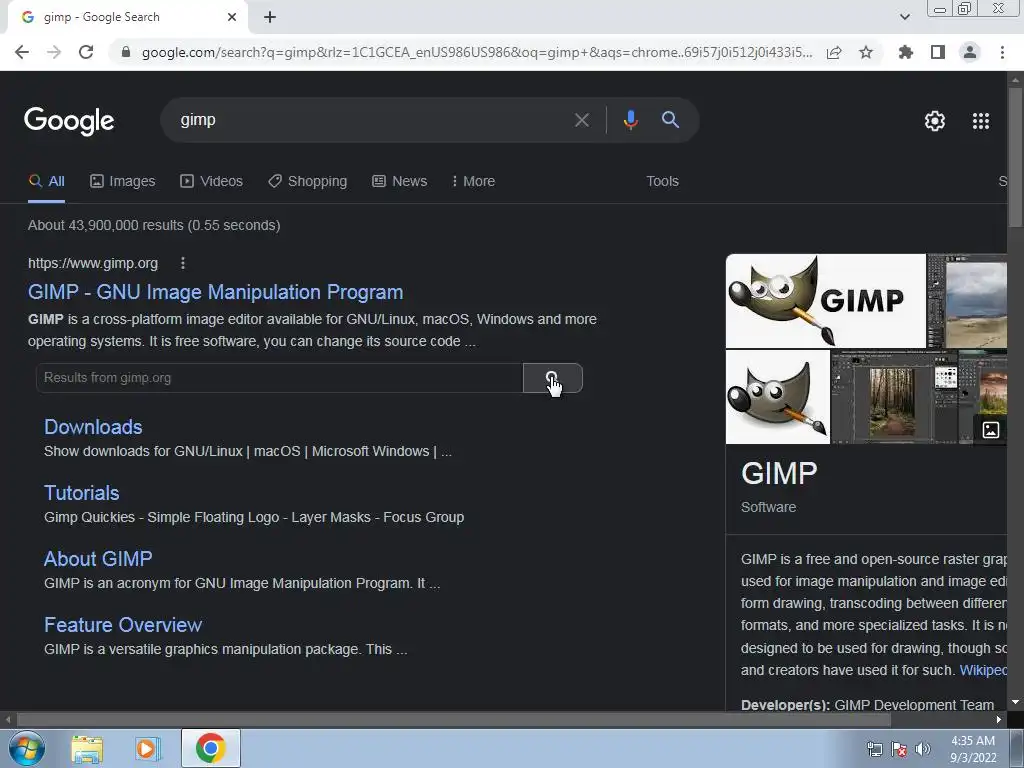Open the volume speaker tray icon
The height and width of the screenshot is (768, 1024).
coord(922,749)
